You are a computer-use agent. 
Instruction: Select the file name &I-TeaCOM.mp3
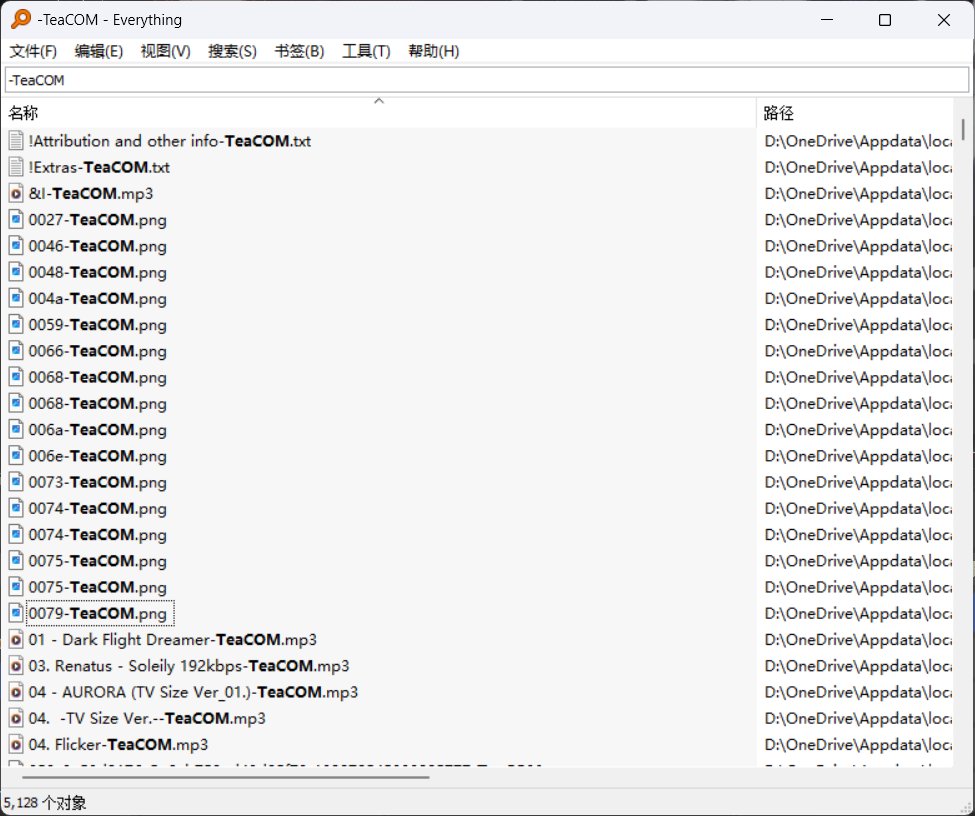tap(91, 193)
